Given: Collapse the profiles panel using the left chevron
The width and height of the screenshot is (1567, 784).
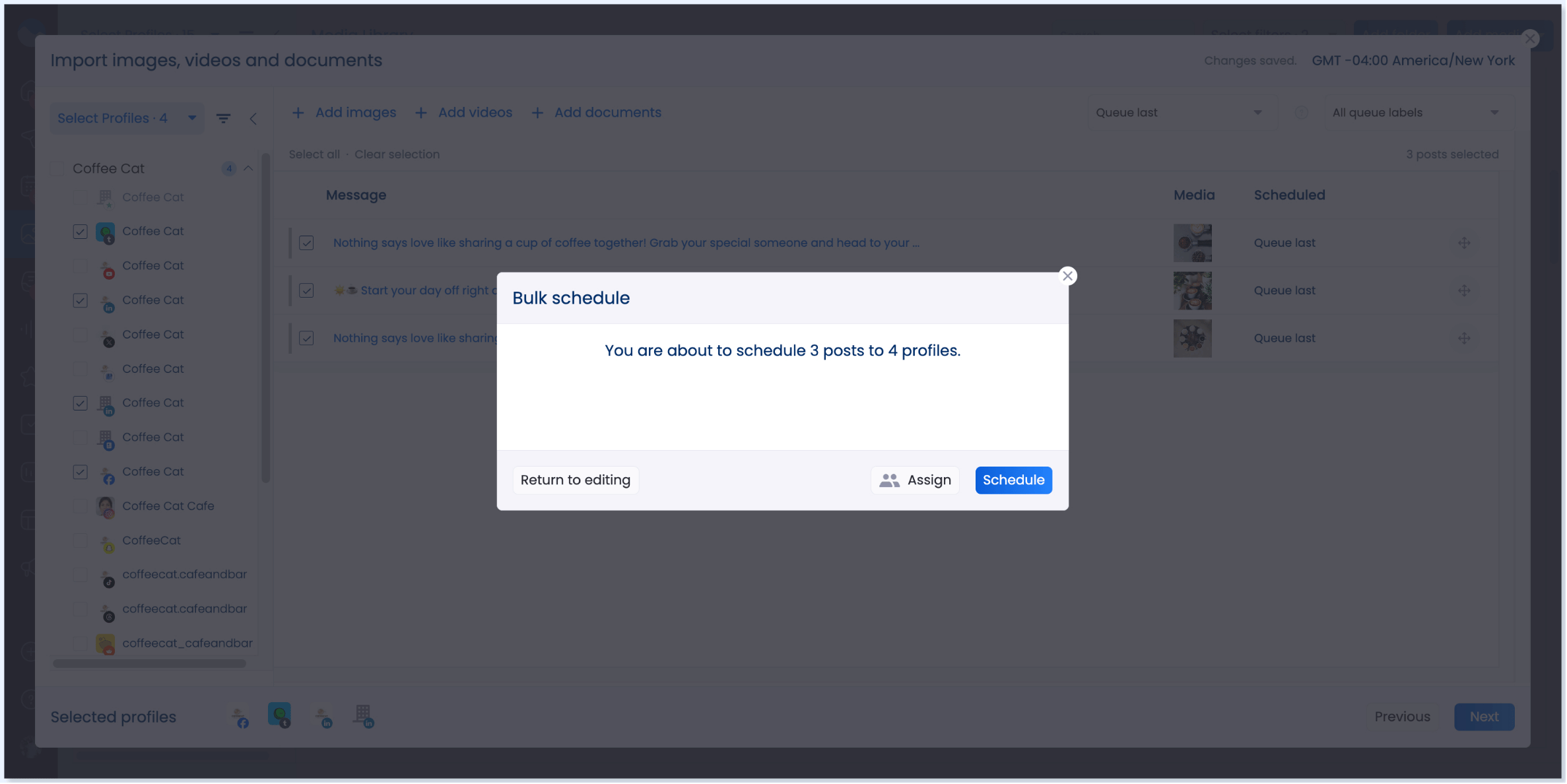Looking at the screenshot, I should tap(254, 118).
